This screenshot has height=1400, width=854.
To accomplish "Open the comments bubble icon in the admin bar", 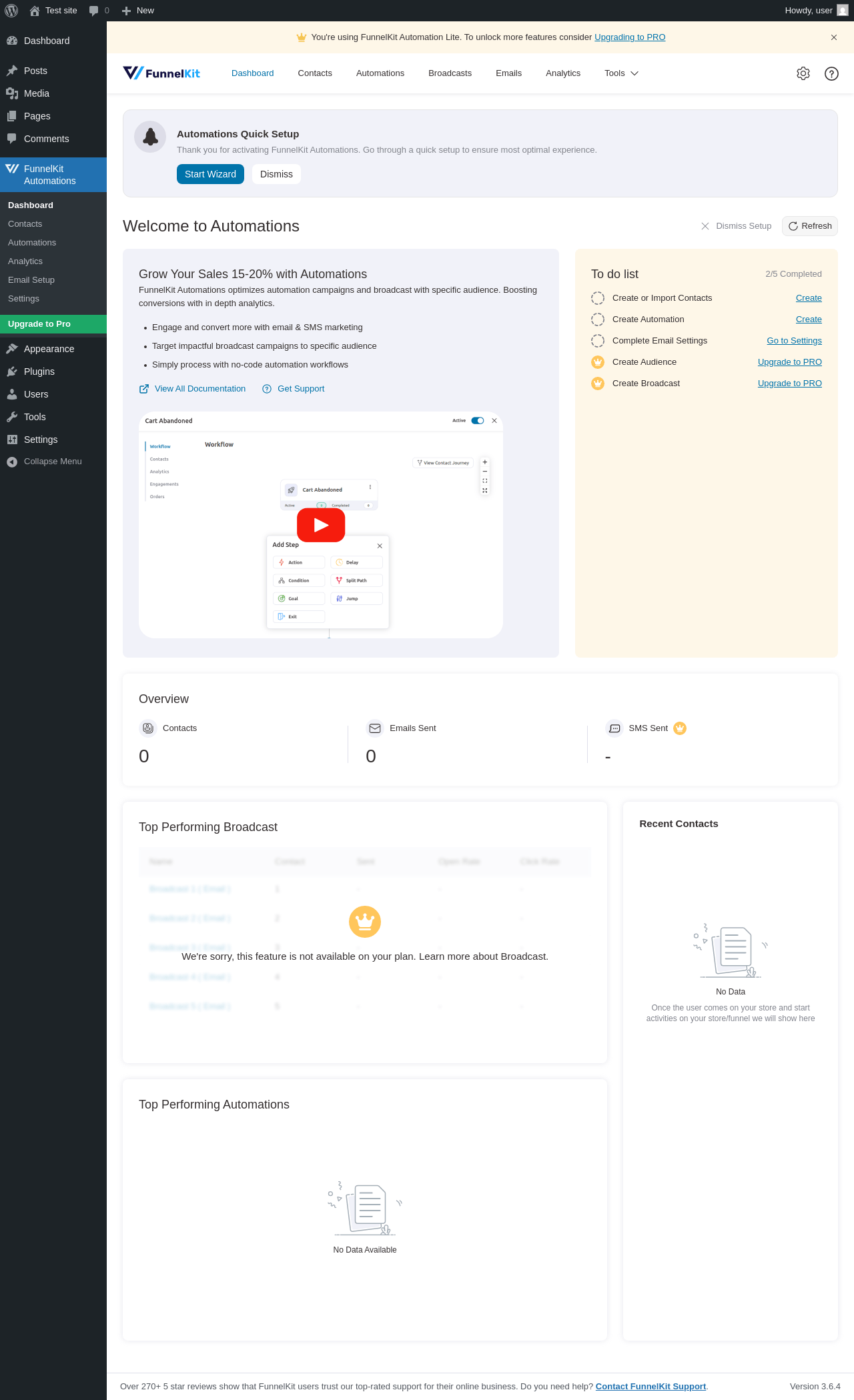I will coord(99,11).
